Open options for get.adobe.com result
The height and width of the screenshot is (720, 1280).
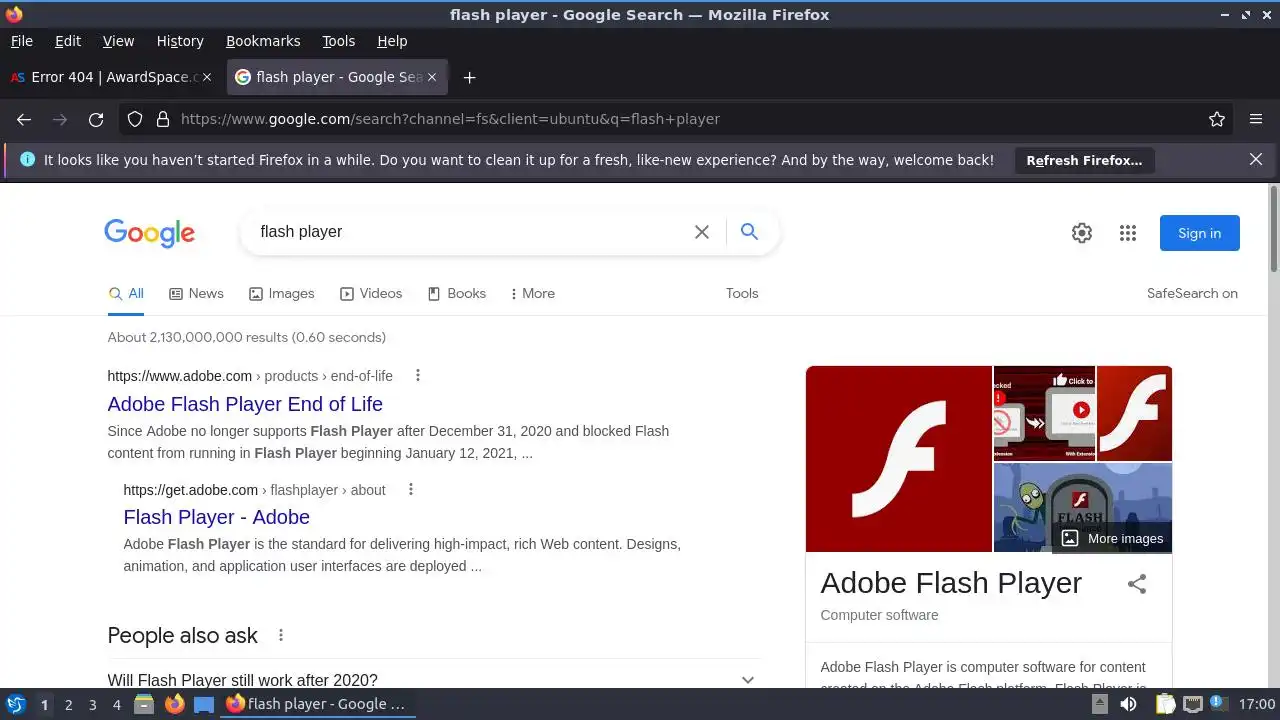pos(410,490)
